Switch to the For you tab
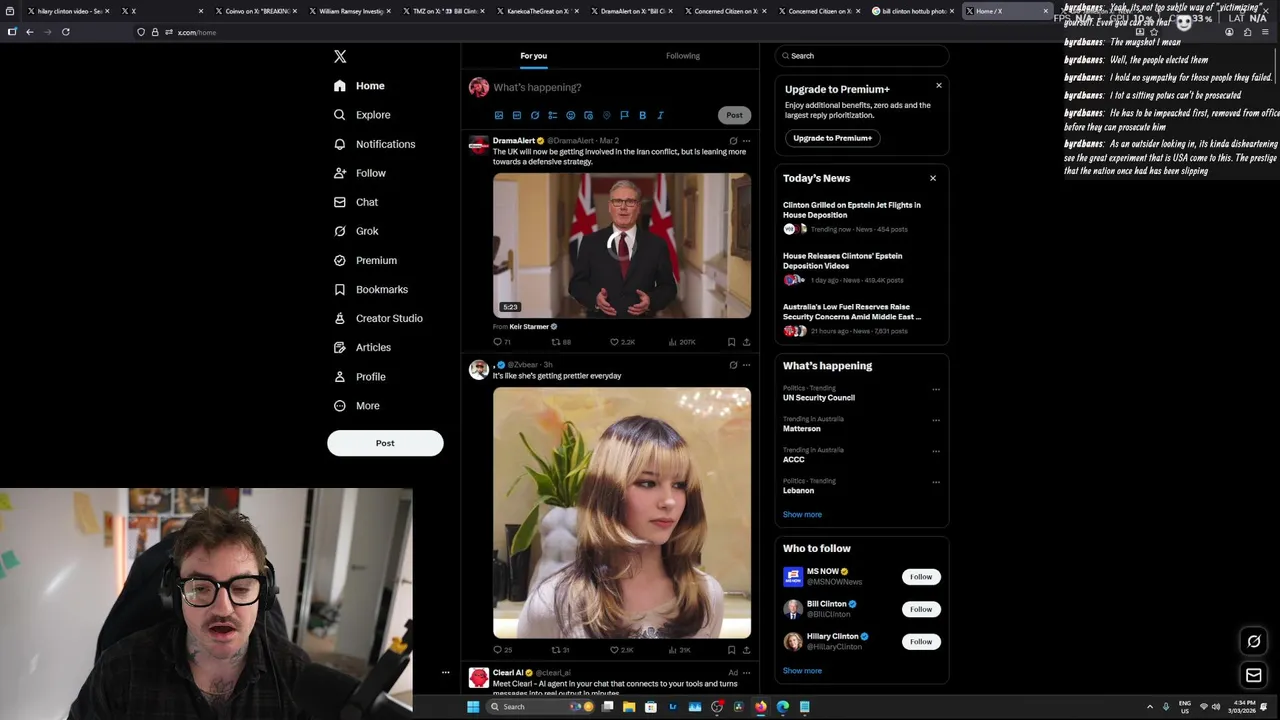This screenshot has height=720, width=1280. 533,56
